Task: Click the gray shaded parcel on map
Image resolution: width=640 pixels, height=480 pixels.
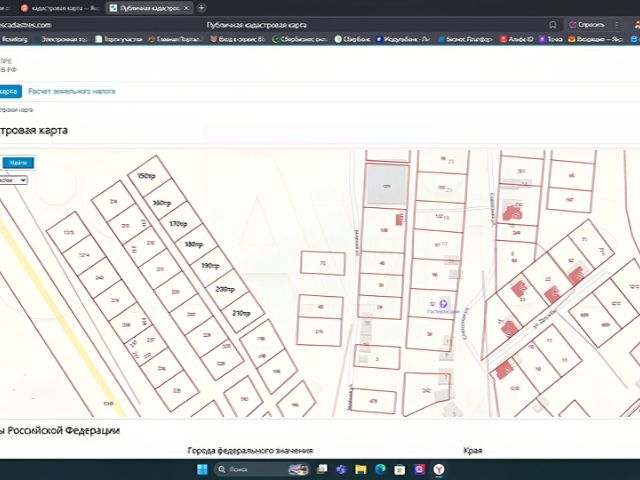Action: 387,185
